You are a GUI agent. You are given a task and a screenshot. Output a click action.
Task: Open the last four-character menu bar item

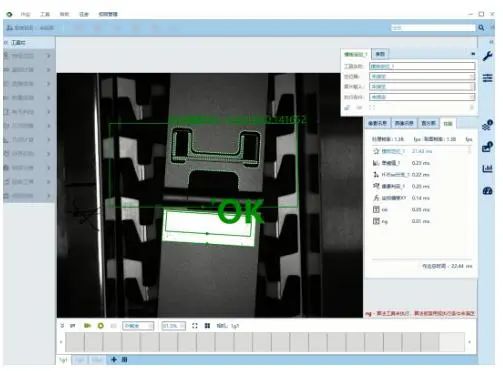[108, 14]
